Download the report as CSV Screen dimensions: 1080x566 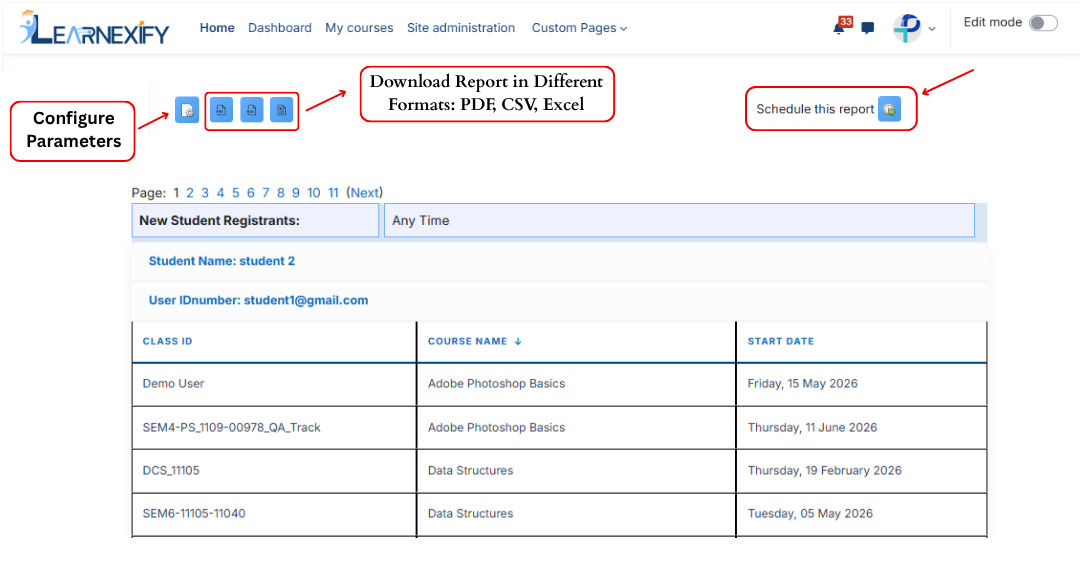pos(251,109)
